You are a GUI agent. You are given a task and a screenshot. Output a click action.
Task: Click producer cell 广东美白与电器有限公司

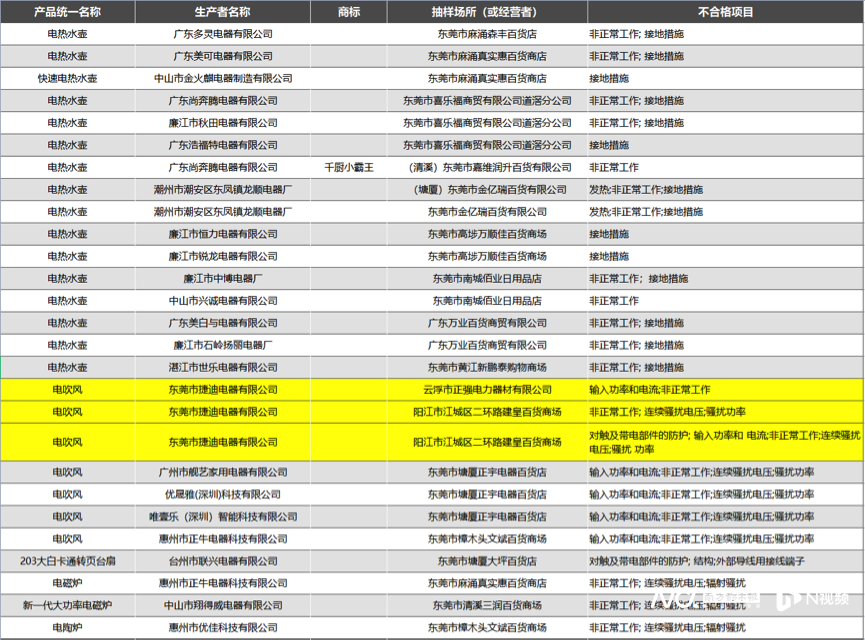[223, 323]
